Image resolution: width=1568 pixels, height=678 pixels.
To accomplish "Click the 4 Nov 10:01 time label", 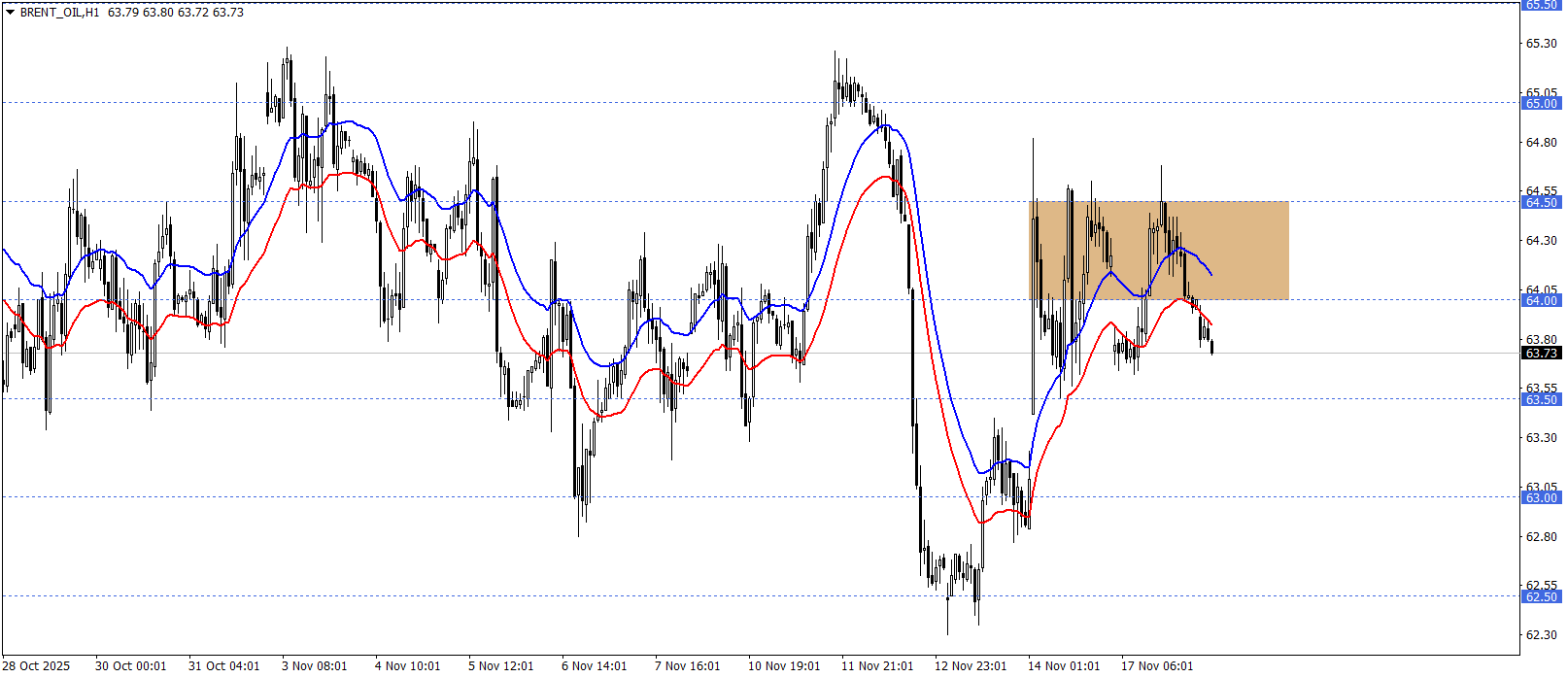I will point(407,666).
